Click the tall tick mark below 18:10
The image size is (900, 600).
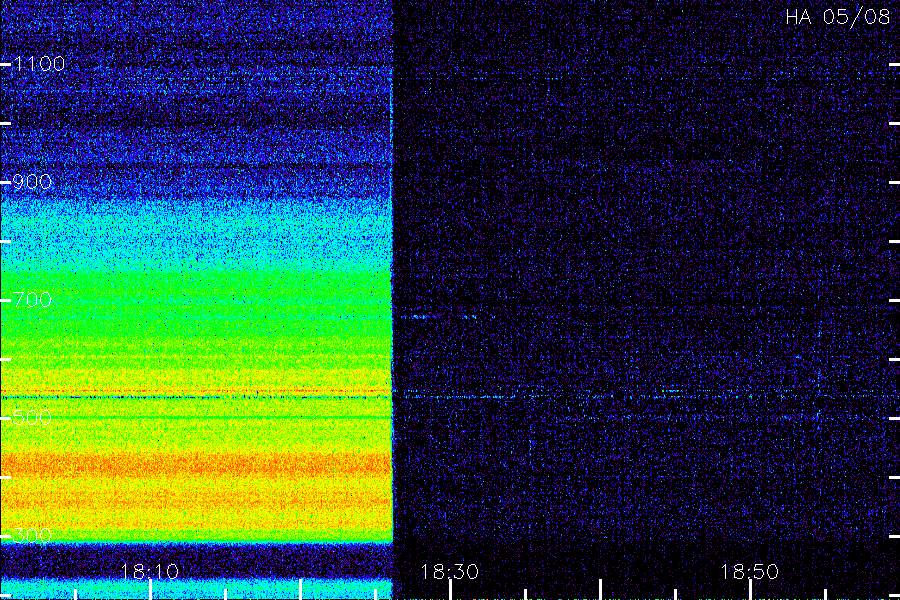pos(150,590)
